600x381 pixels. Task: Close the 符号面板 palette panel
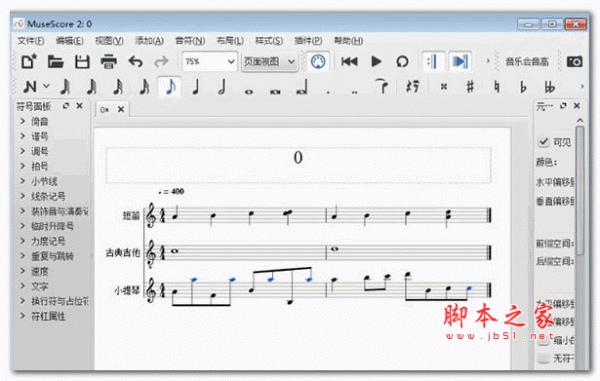(80, 106)
